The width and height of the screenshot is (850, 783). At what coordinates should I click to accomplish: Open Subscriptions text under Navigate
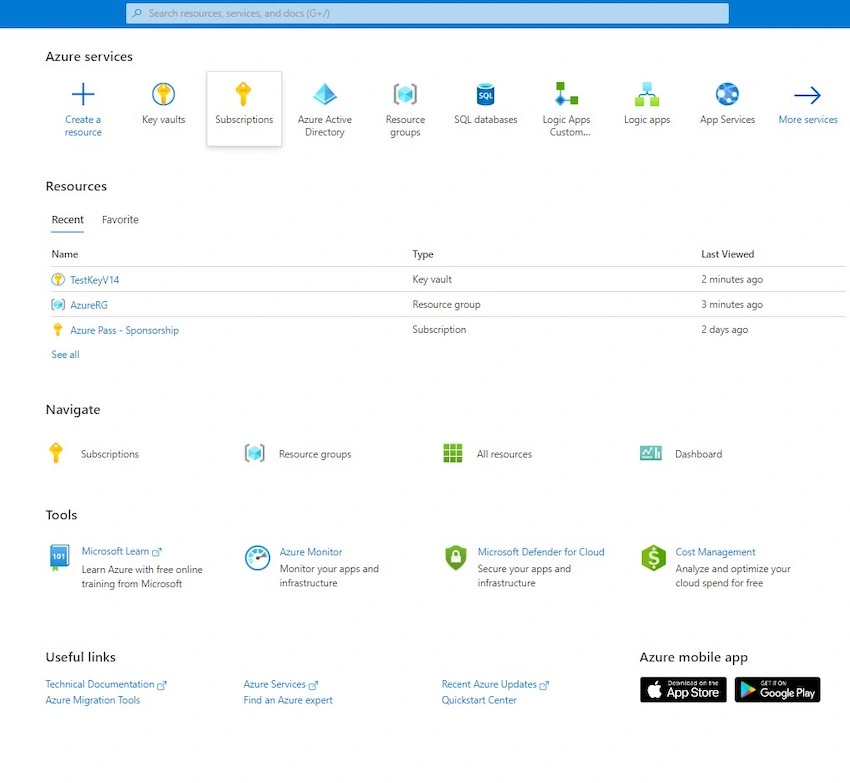(110, 454)
